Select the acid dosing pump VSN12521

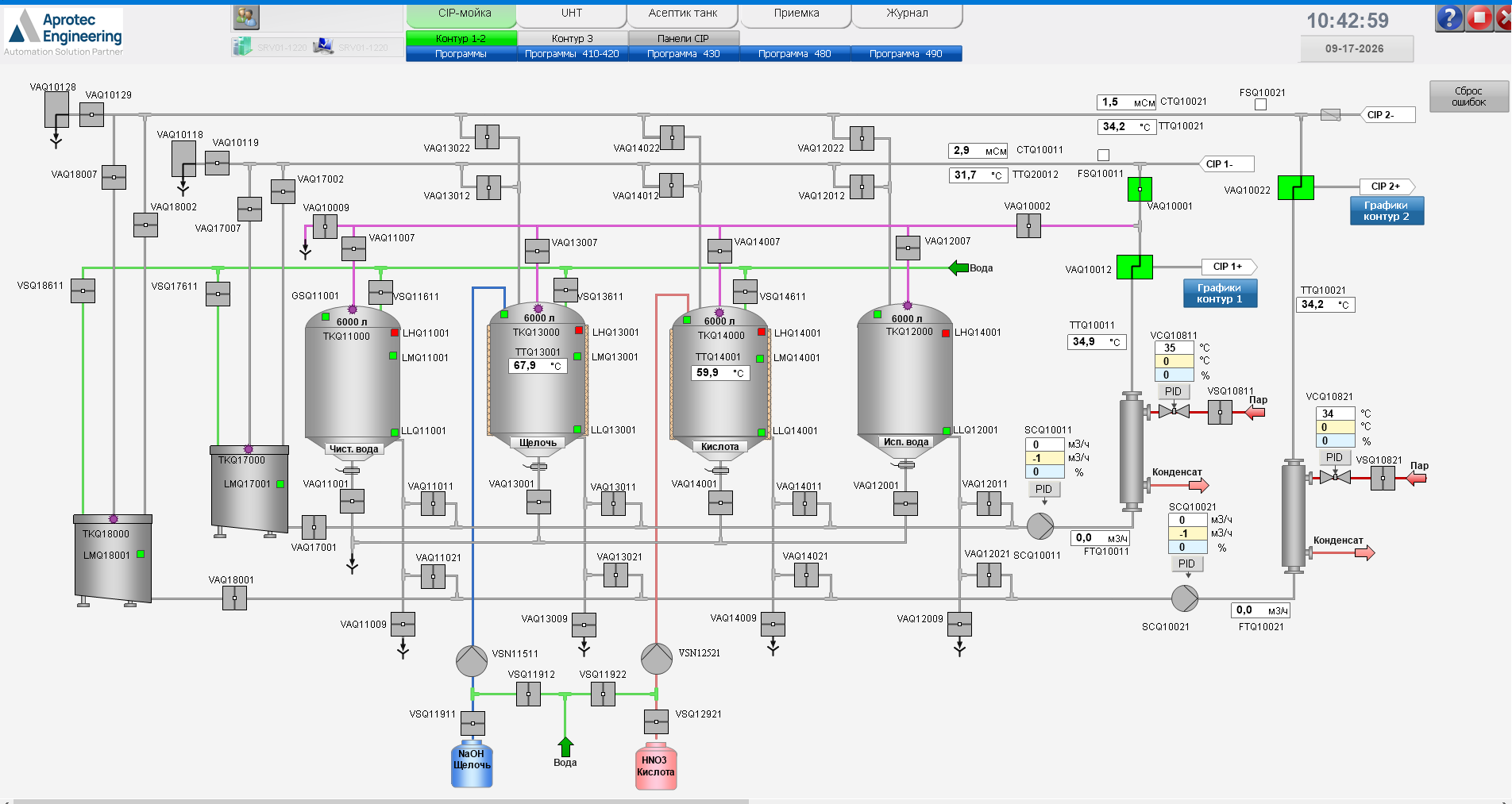pos(657,658)
